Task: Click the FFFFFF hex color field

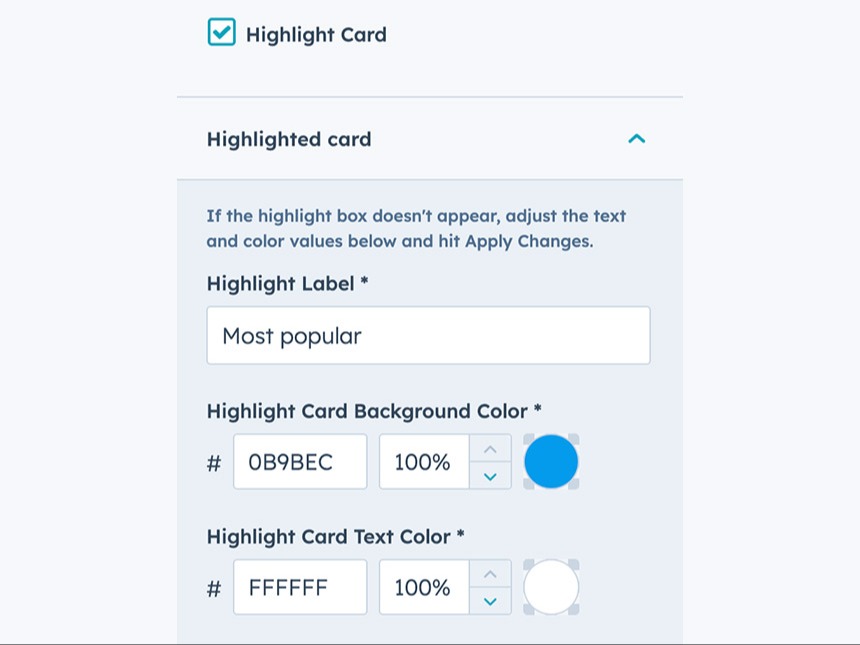Action: pos(300,588)
